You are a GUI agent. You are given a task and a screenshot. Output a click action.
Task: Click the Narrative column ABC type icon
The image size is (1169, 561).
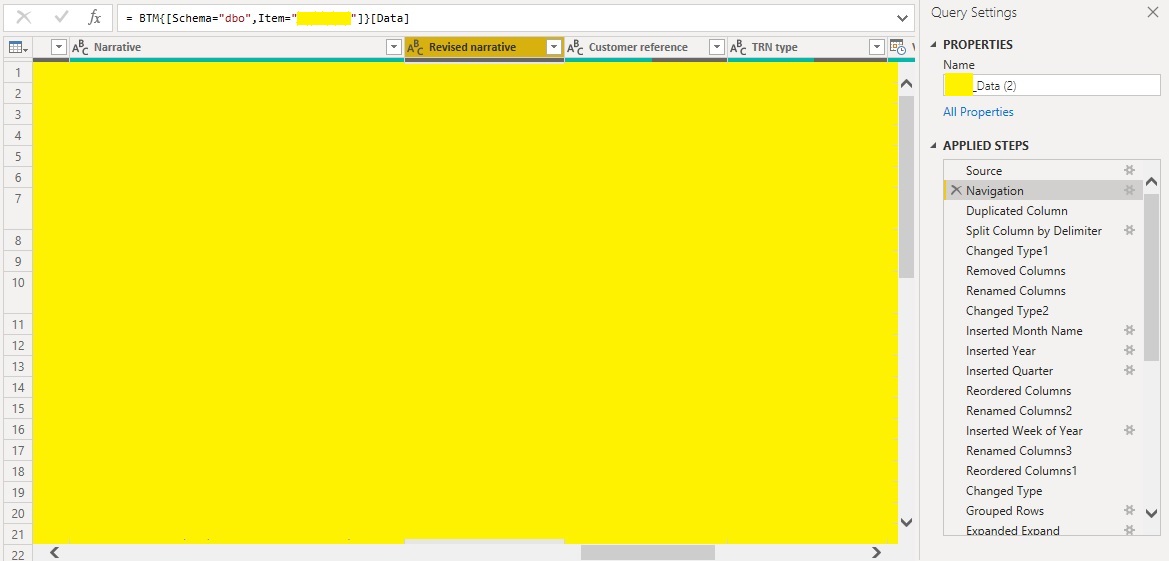pyautogui.click(x=80, y=48)
